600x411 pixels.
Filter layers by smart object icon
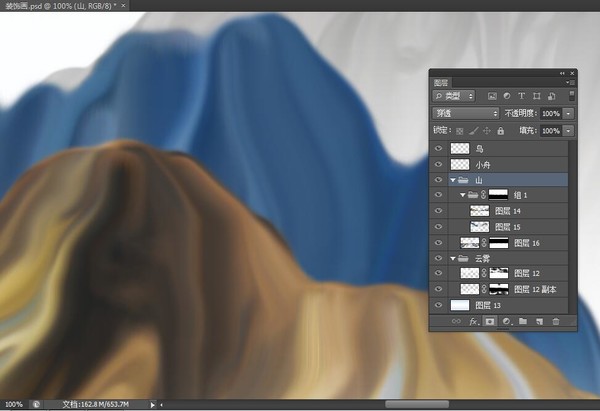point(551,96)
